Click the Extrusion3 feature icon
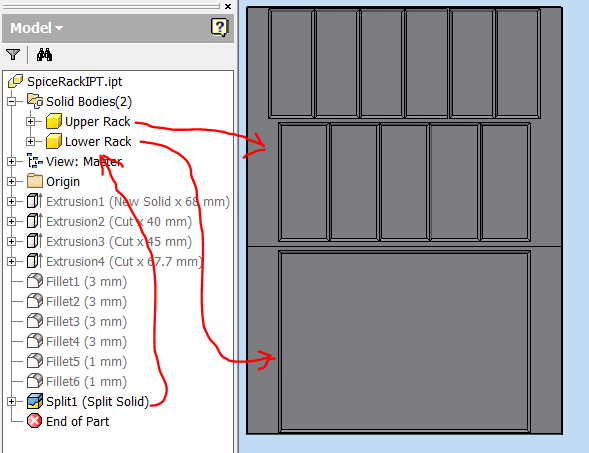Viewport: 589px width, 453px height. [35, 241]
